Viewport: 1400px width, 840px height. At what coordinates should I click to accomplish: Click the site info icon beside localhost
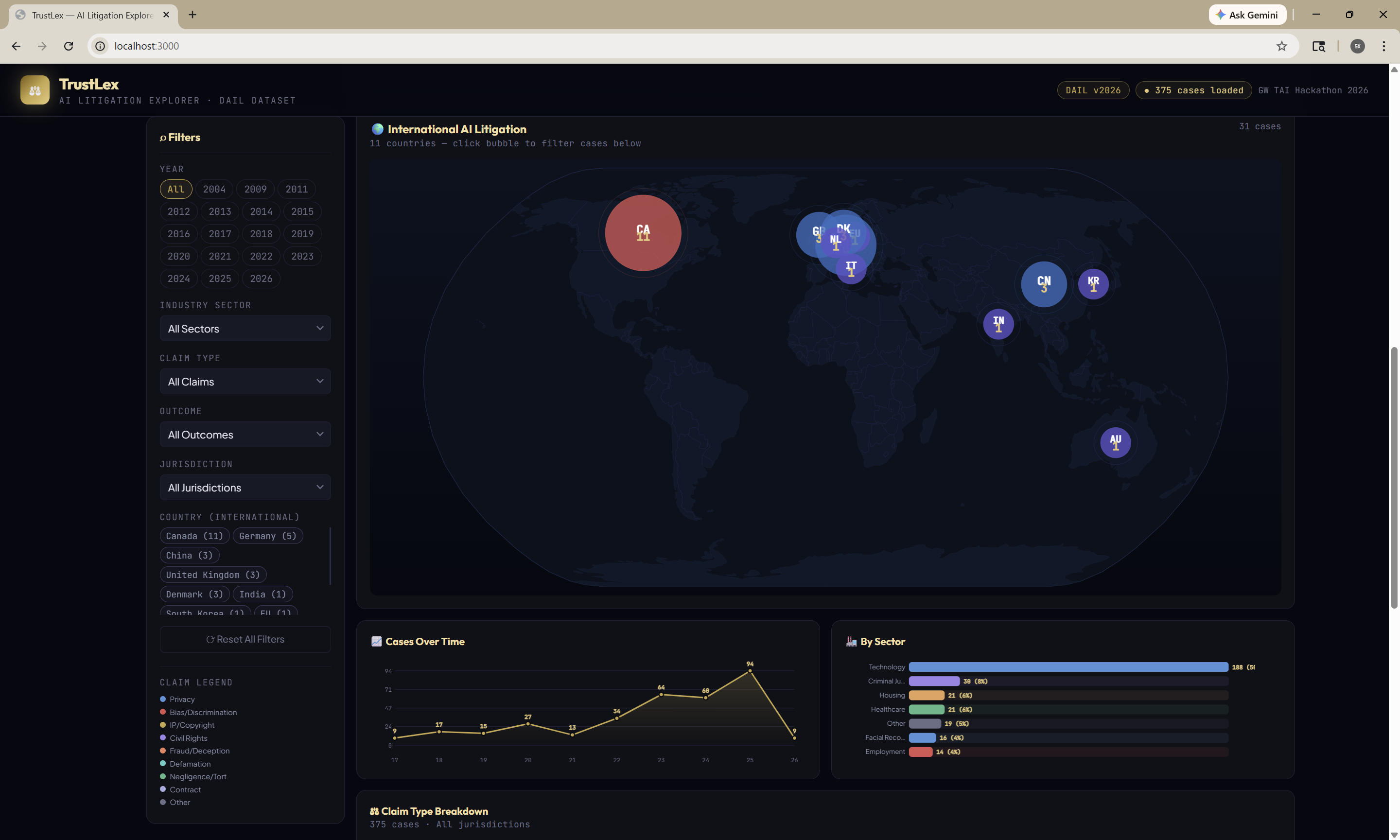point(100,46)
